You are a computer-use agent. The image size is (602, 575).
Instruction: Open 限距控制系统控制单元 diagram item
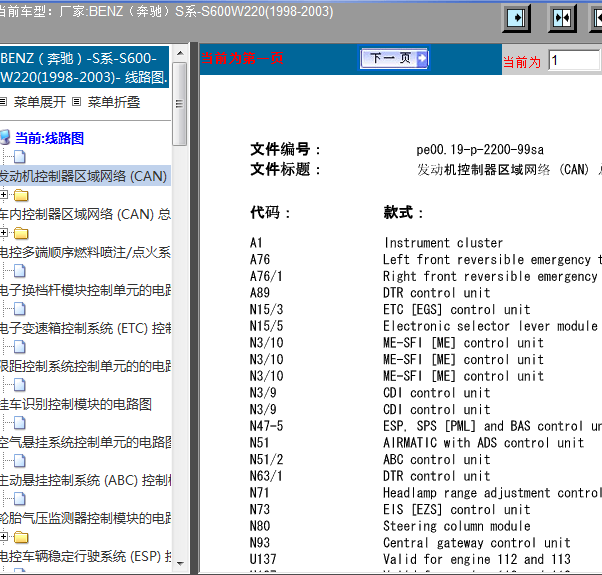click(x=85, y=366)
